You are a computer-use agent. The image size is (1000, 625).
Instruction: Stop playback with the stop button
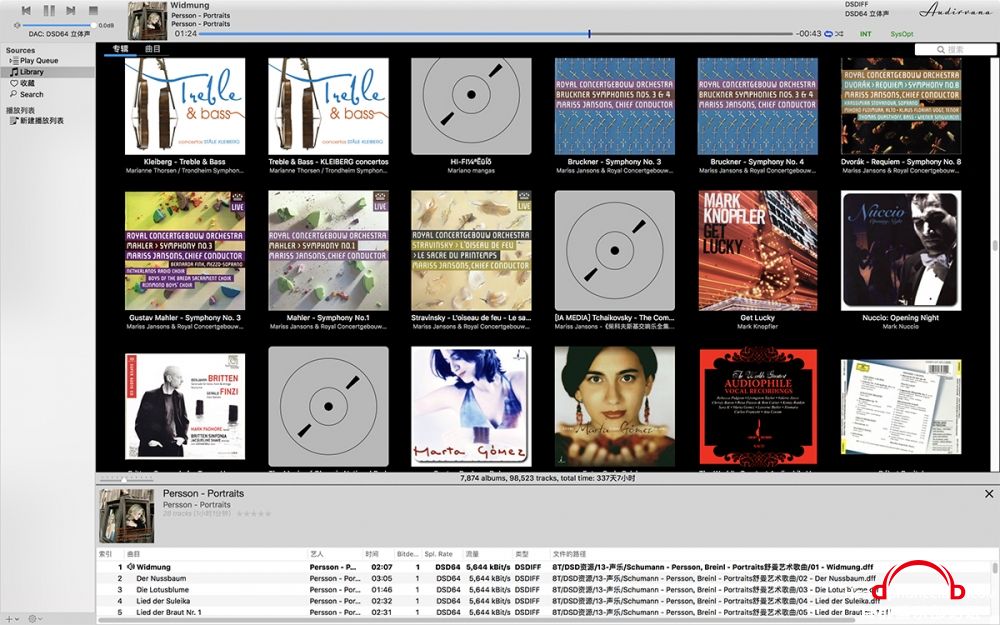[93, 10]
